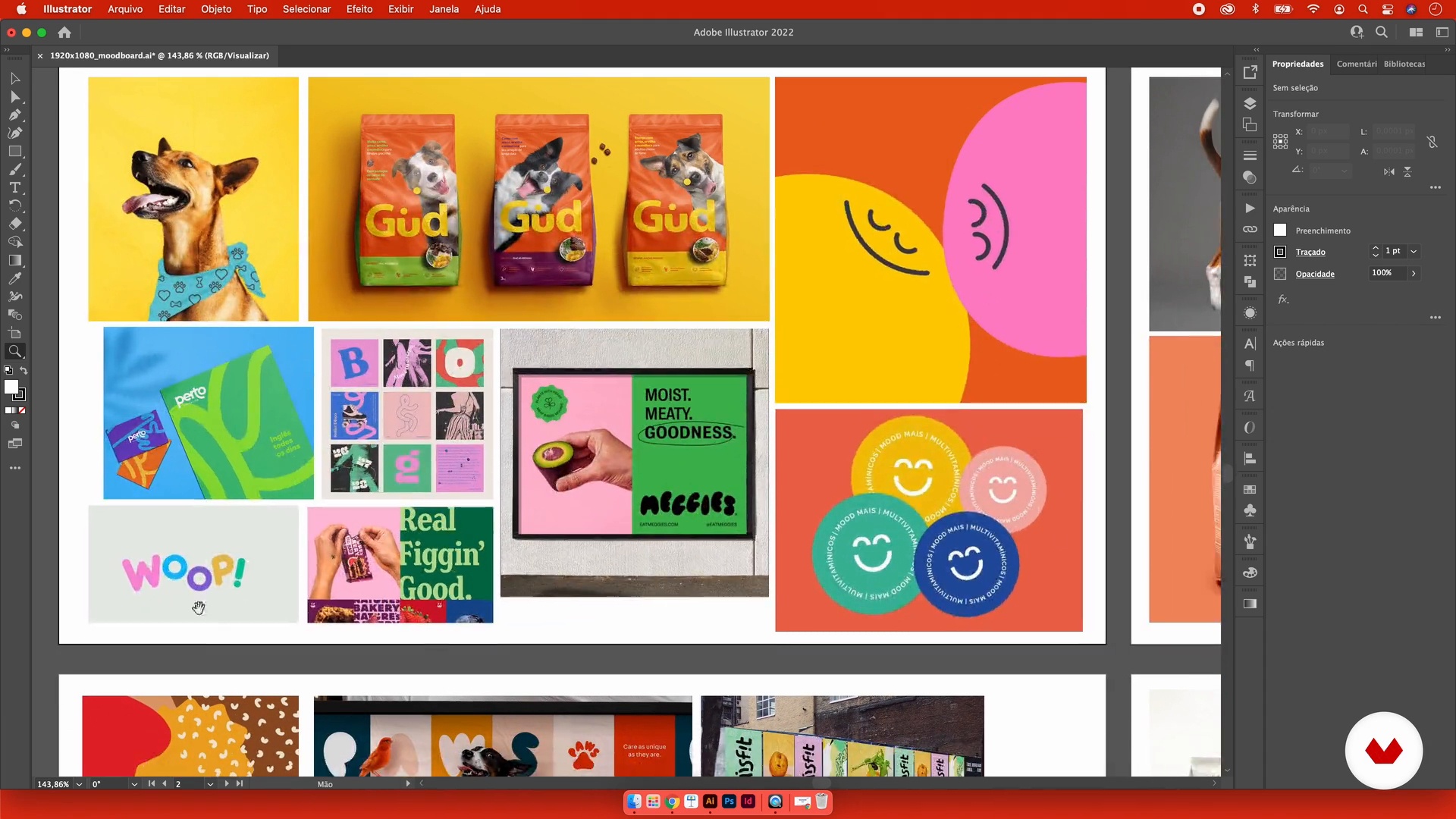Open the Artboards panel icon
This screenshot has width=1456, height=819.
1250,125
